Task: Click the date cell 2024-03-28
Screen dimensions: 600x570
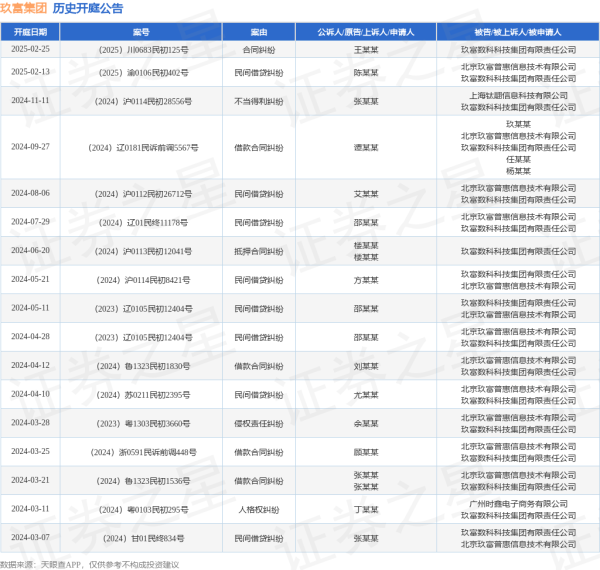Action: pos(30,423)
